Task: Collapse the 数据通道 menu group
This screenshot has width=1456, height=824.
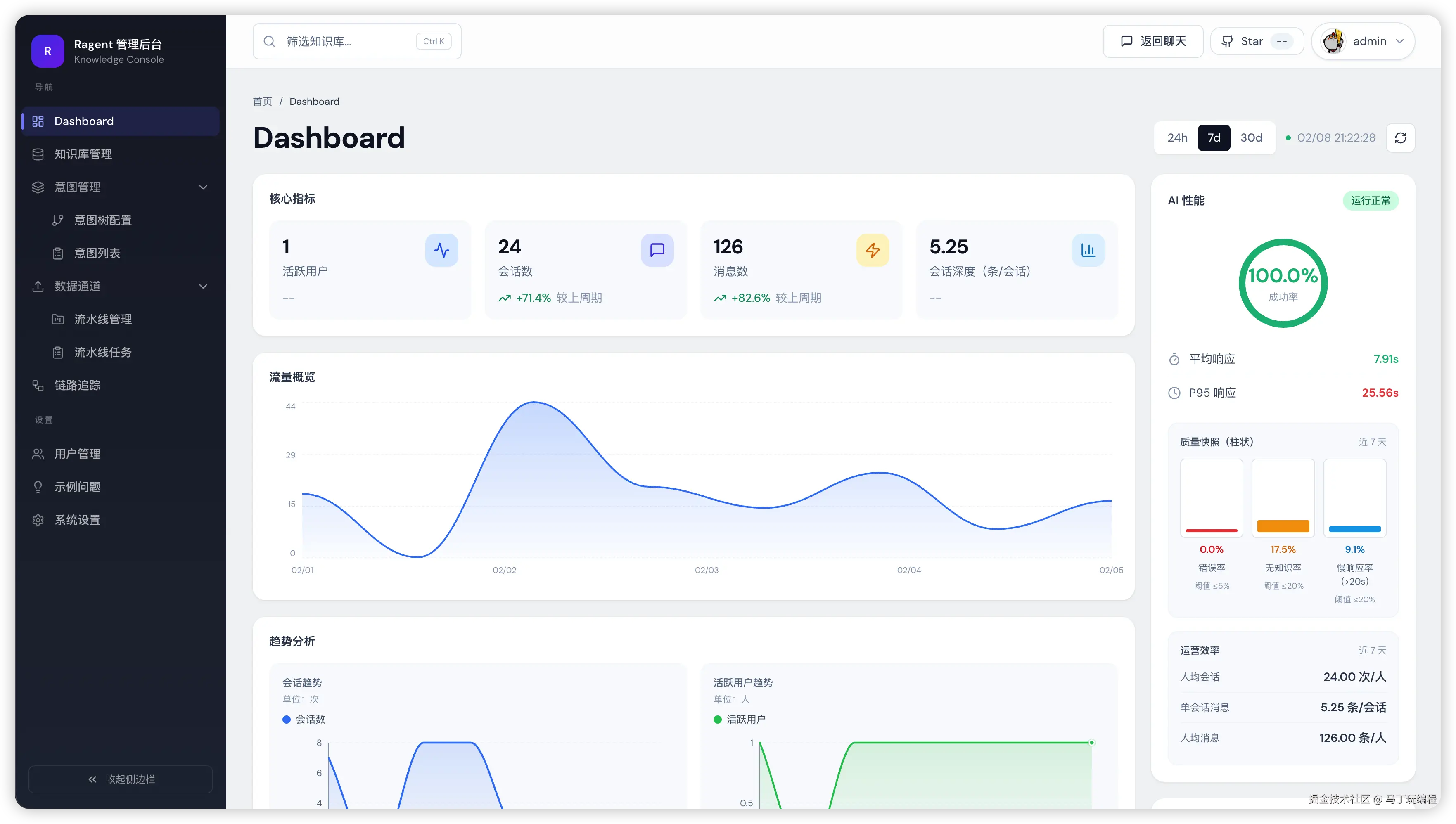Action: [x=203, y=287]
